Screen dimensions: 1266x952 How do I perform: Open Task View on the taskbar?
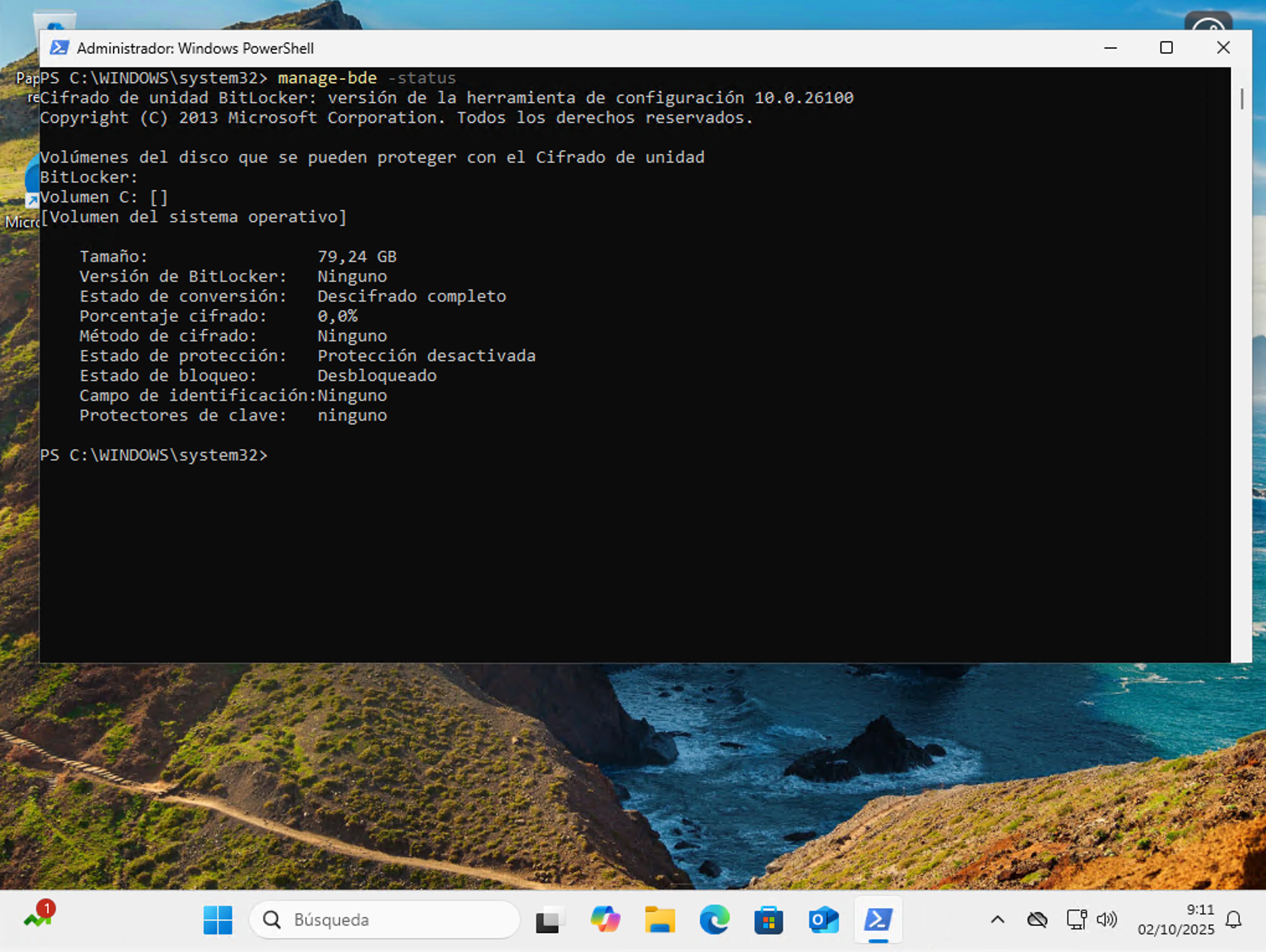pyautogui.click(x=550, y=920)
